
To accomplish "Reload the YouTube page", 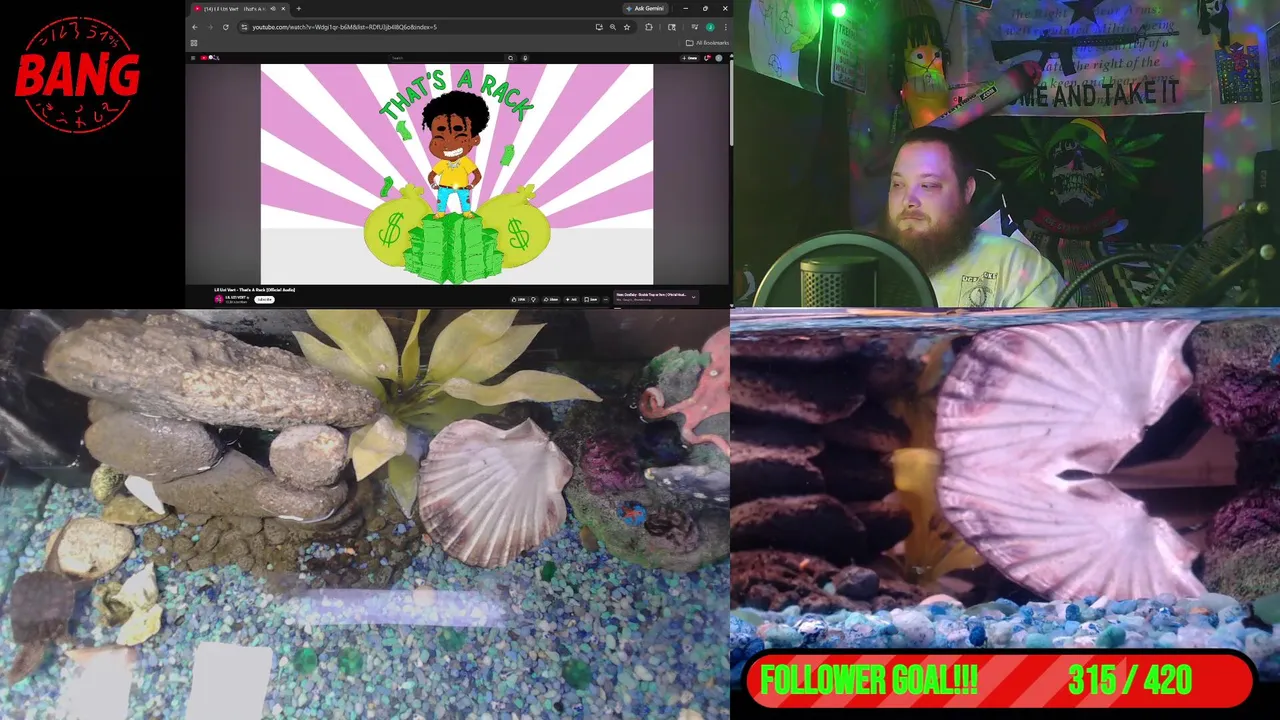I will coord(226,27).
